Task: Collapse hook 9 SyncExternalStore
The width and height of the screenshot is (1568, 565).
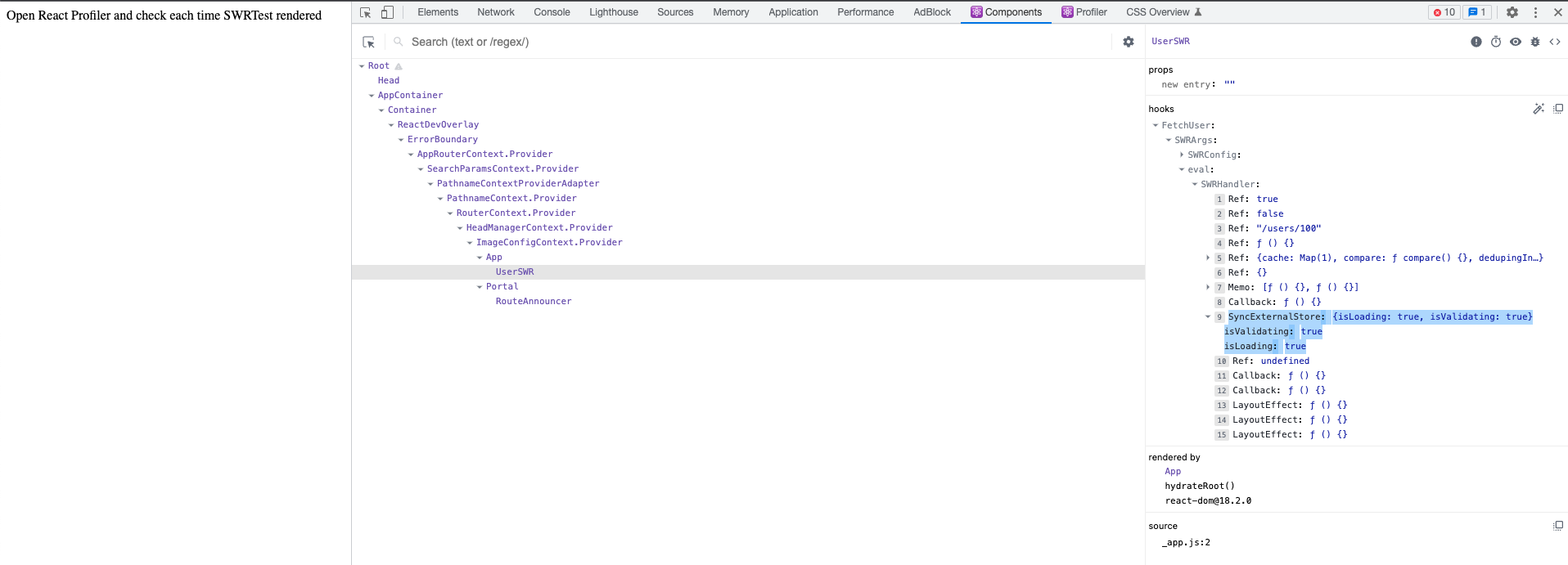Action: (1208, 316)
